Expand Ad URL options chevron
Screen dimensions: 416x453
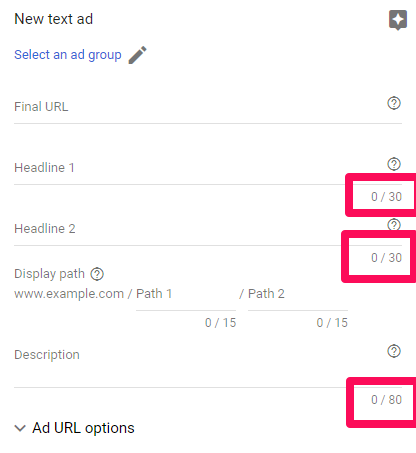[x=20, y=428]
